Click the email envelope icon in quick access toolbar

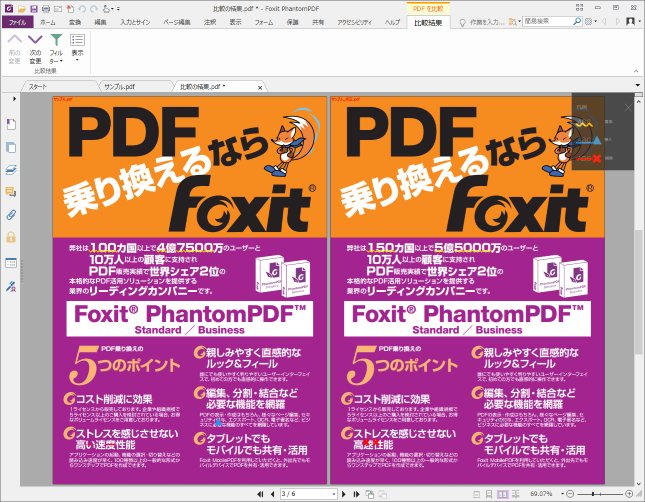pyautogui.click(x=58, y=8)
